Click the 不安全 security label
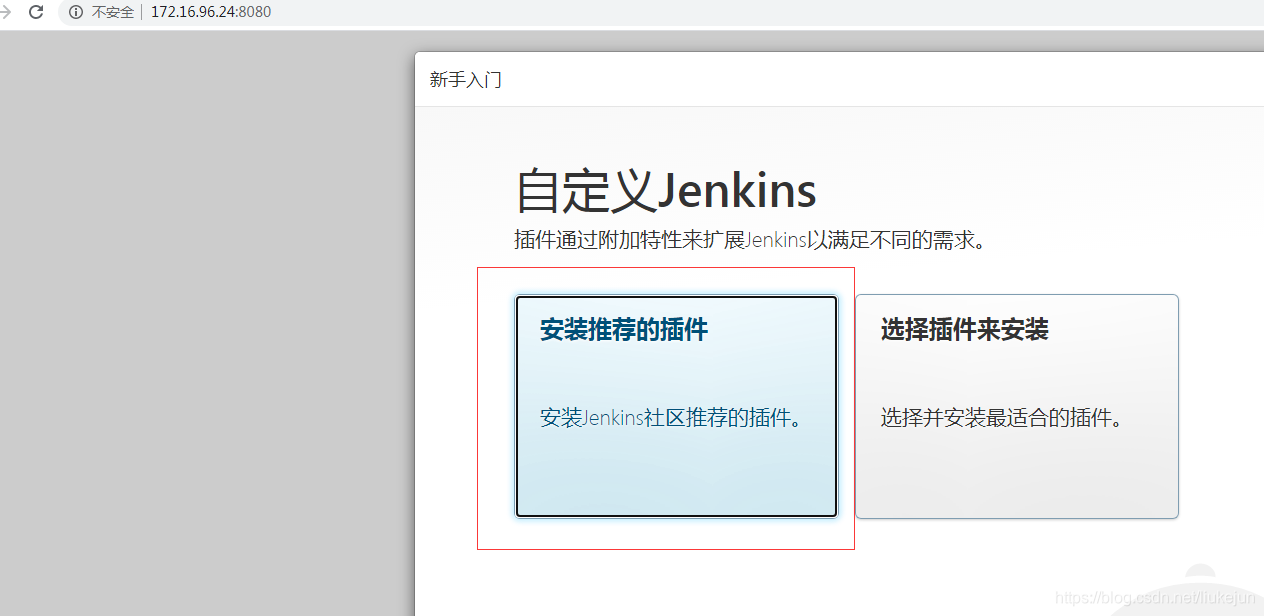The image size is (1264, 616). pos(113,12)
